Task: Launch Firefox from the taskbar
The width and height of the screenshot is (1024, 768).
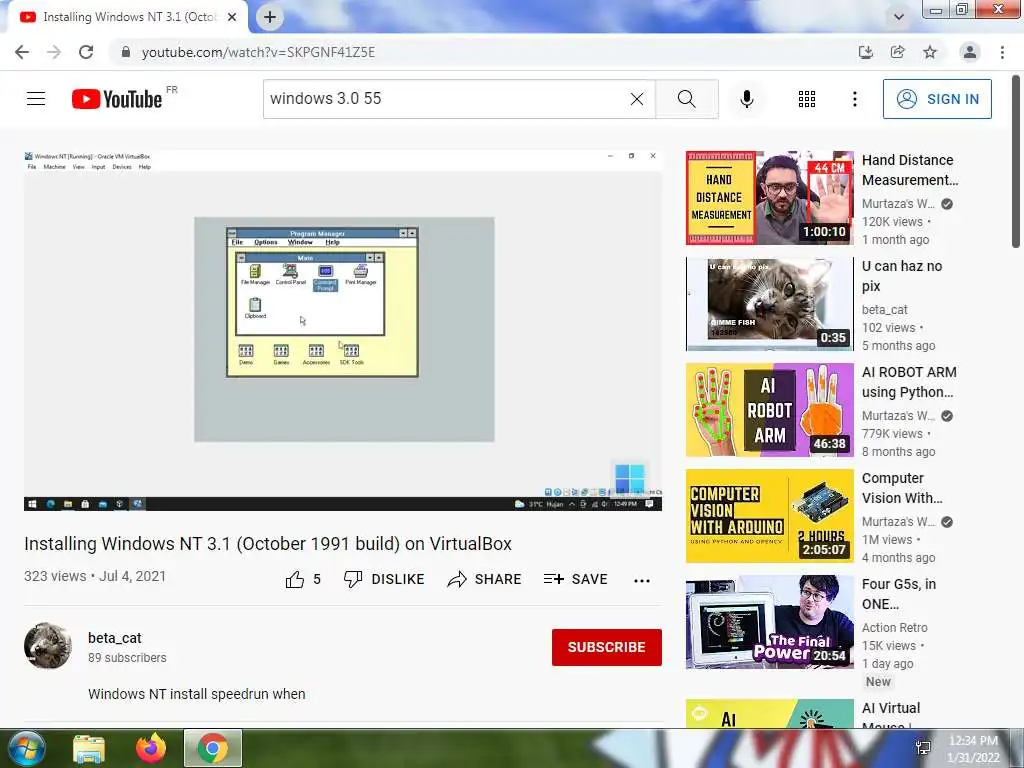Action: point(151,748)
